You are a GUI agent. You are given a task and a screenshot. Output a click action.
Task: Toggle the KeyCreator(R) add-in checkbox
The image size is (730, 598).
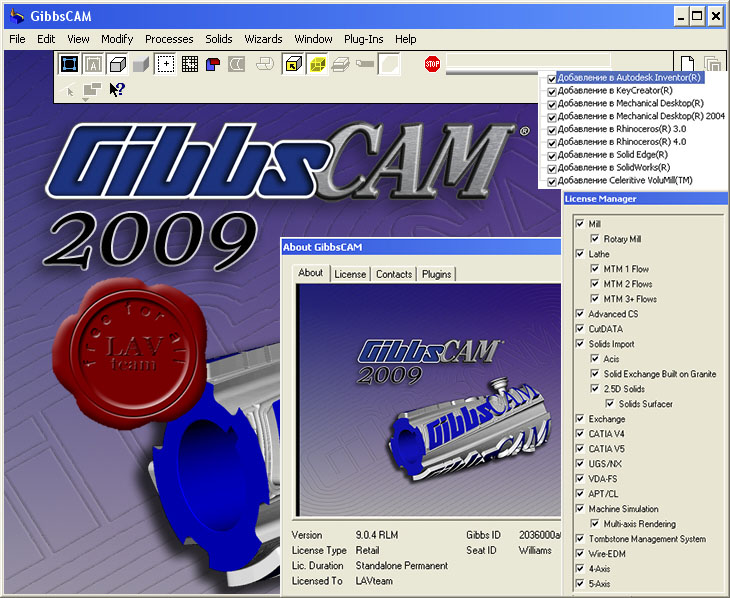click(552, 92)
